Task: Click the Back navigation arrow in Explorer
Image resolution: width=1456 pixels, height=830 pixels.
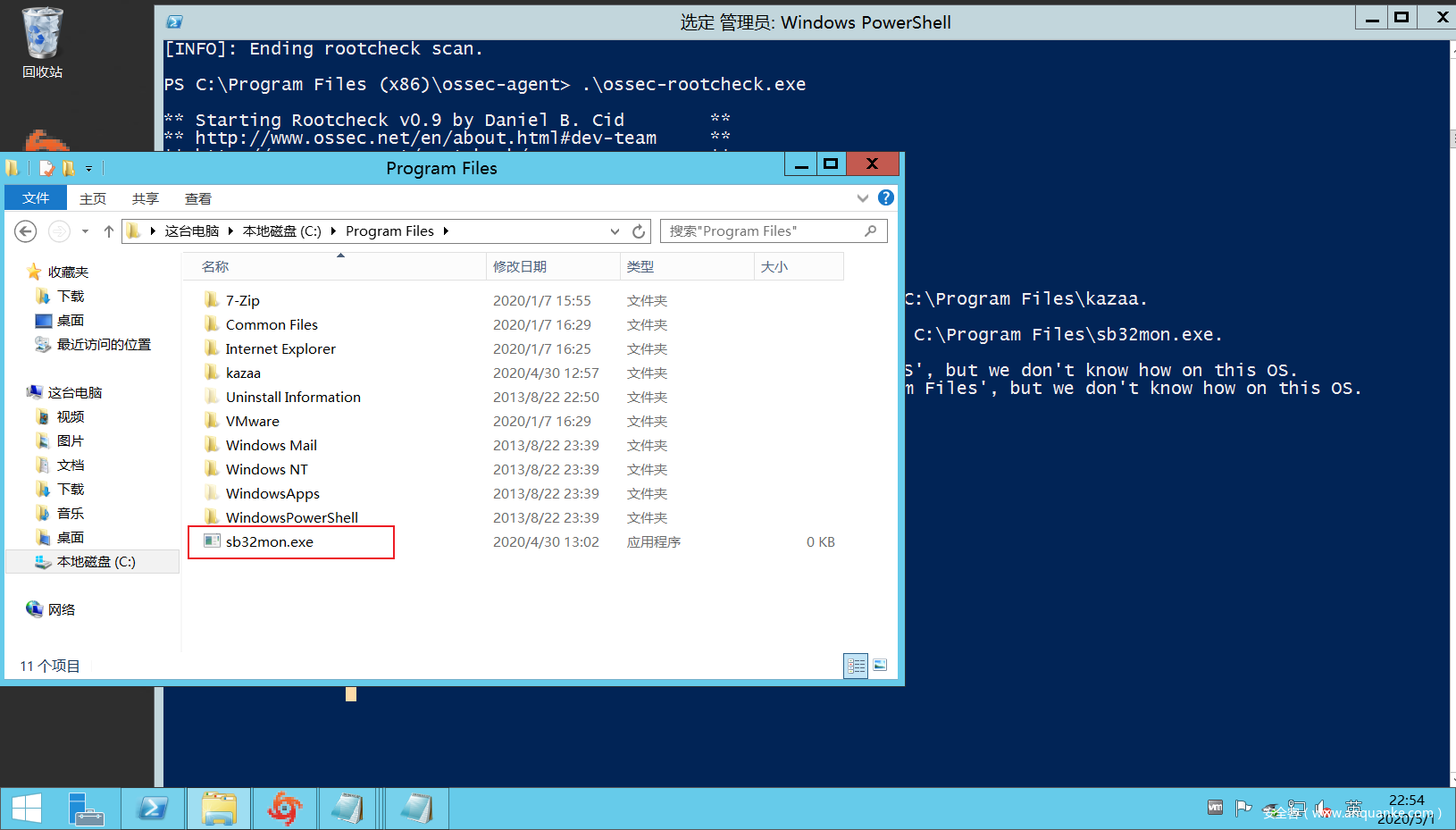Action: [x=26, y=231]
